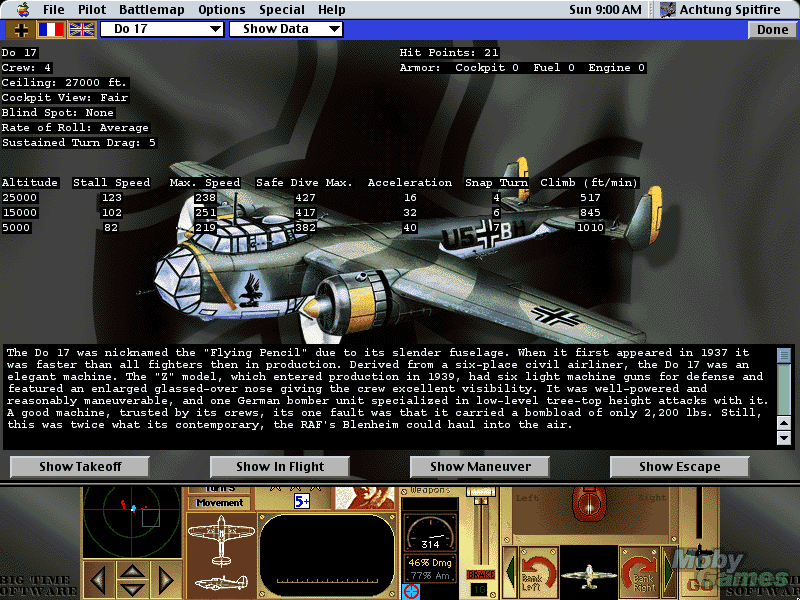800x600 pixels.
Task: Click the 'Blind Spot: None' text
Action: click(x=58, y=112)
